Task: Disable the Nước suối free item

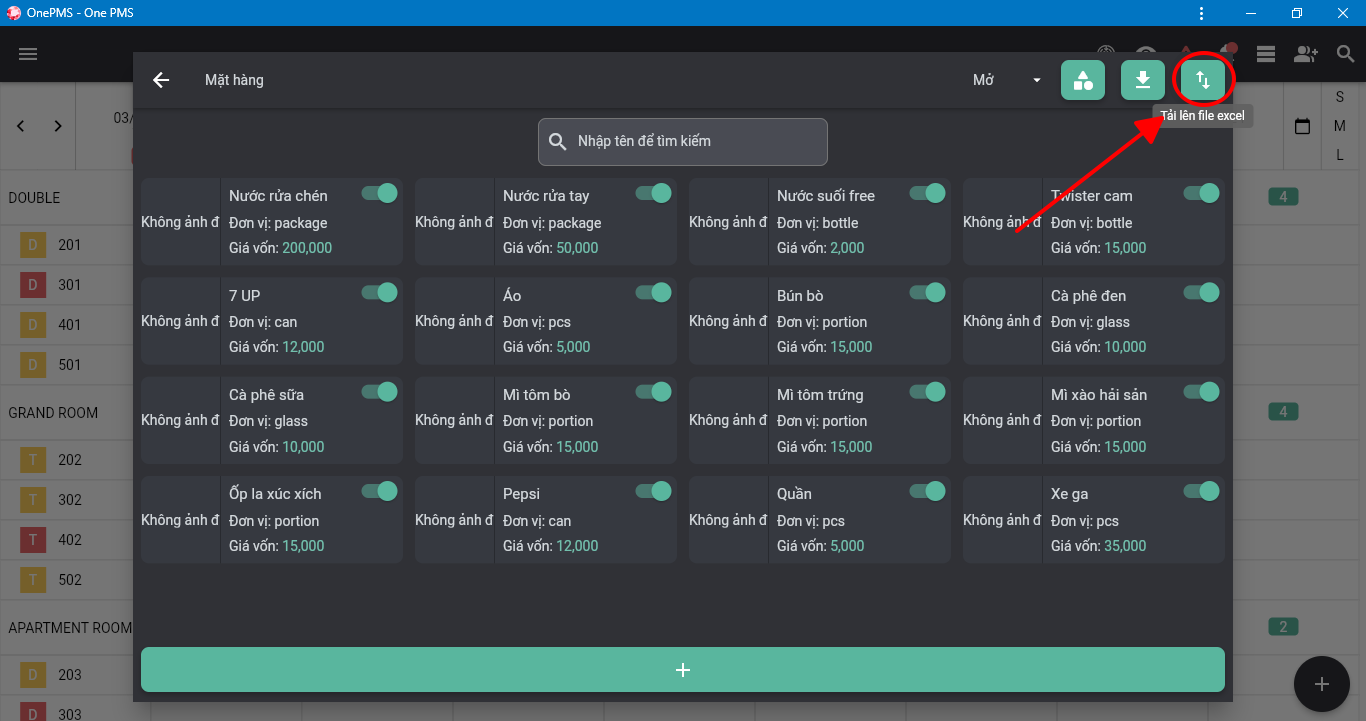Action: click(x=928, y=193)
